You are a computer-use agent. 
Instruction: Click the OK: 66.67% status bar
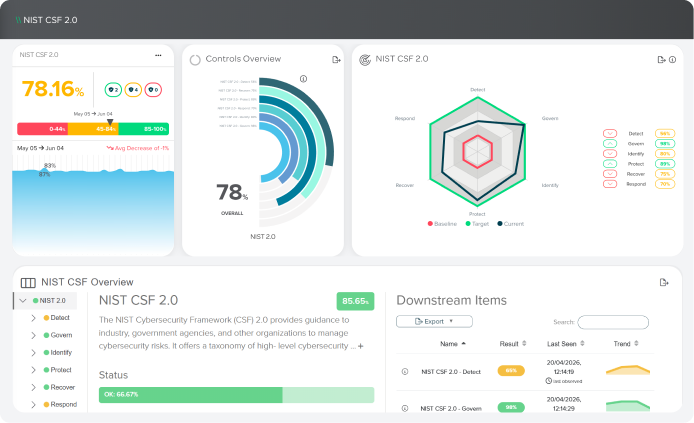pyautogui.click(x=236, y=395)
